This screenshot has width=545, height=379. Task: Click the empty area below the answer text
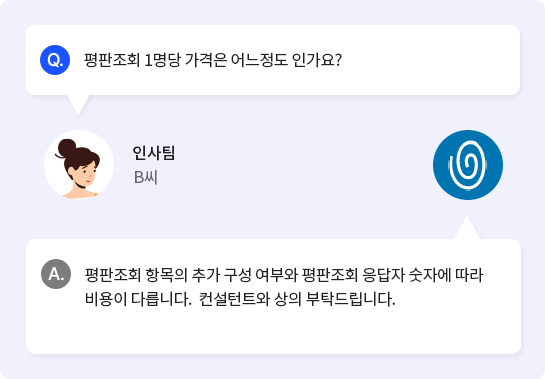273,332
